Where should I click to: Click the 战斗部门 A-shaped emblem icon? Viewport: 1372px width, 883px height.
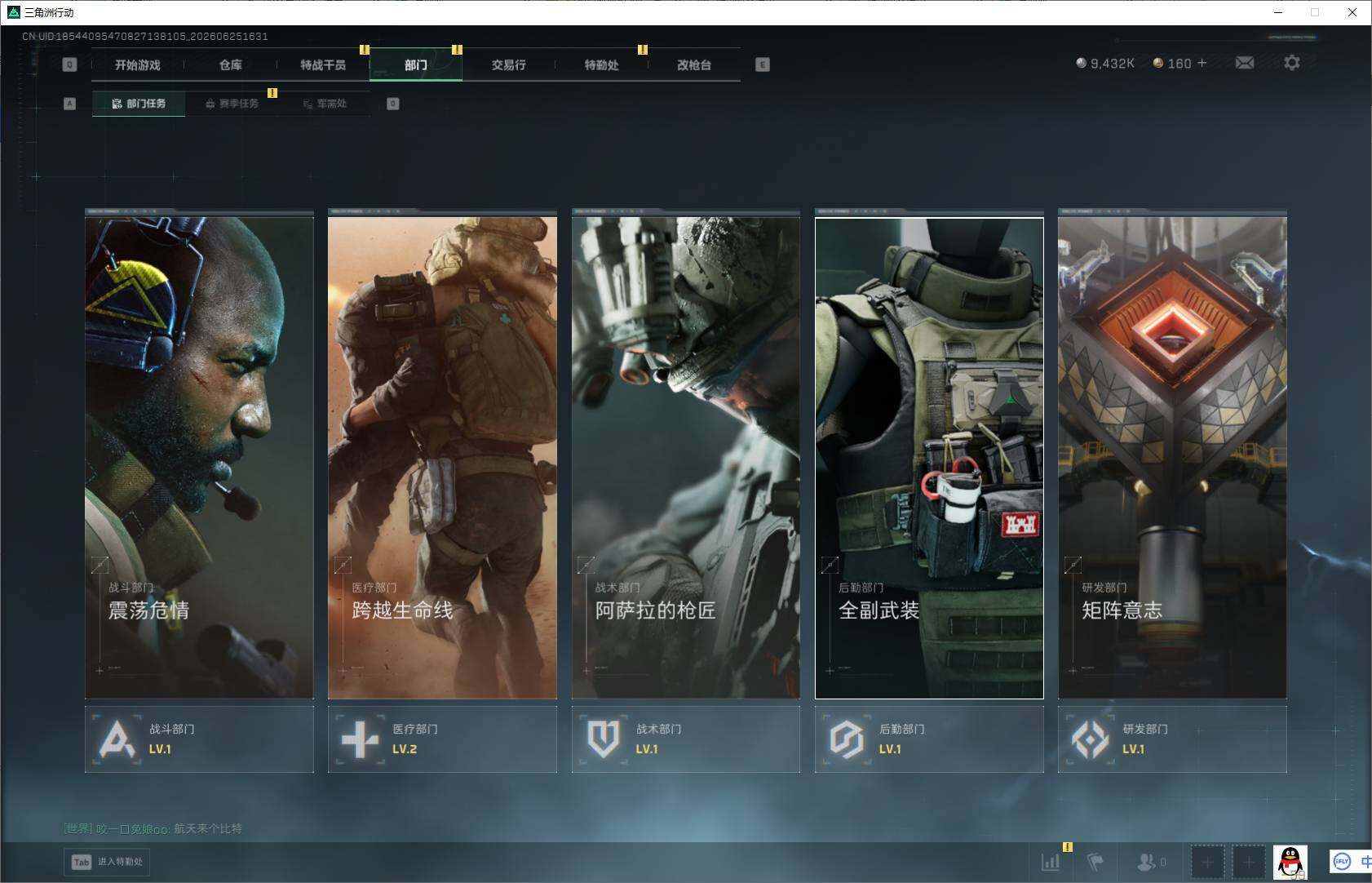coord(117,739)
